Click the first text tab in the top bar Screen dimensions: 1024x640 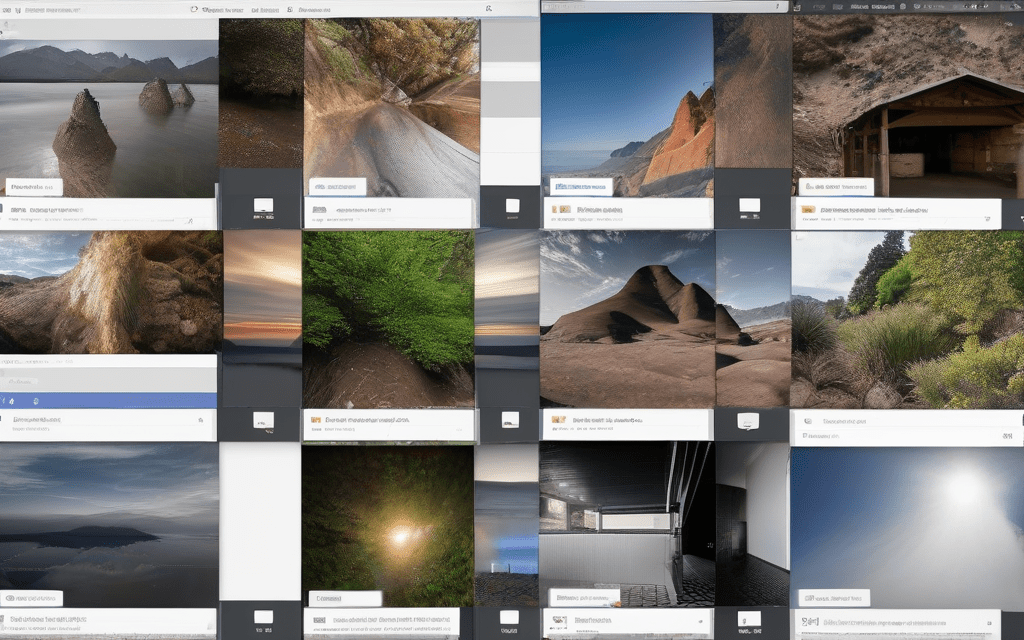224,8
